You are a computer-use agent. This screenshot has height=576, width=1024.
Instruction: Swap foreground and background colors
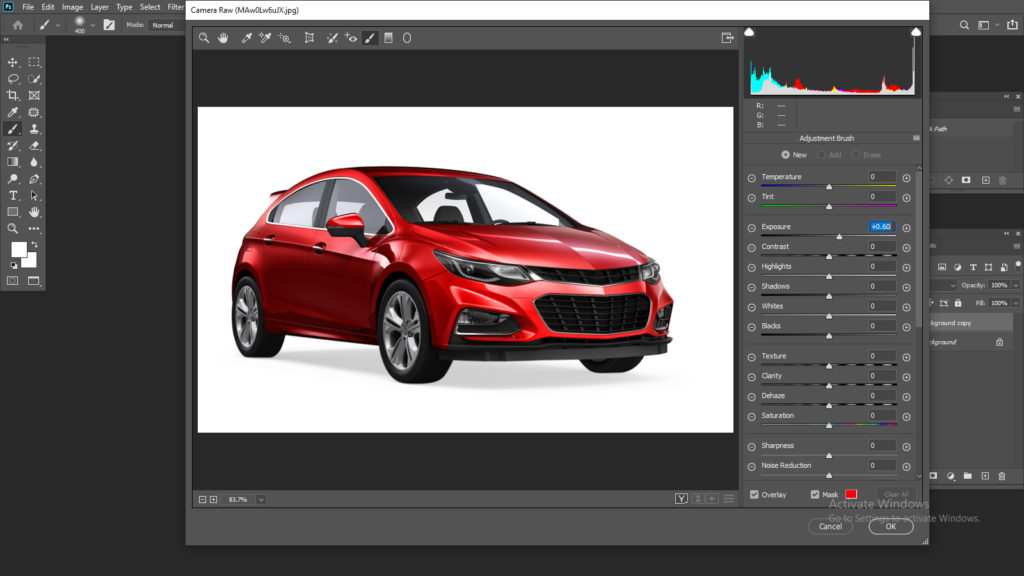tap(34, 245)
